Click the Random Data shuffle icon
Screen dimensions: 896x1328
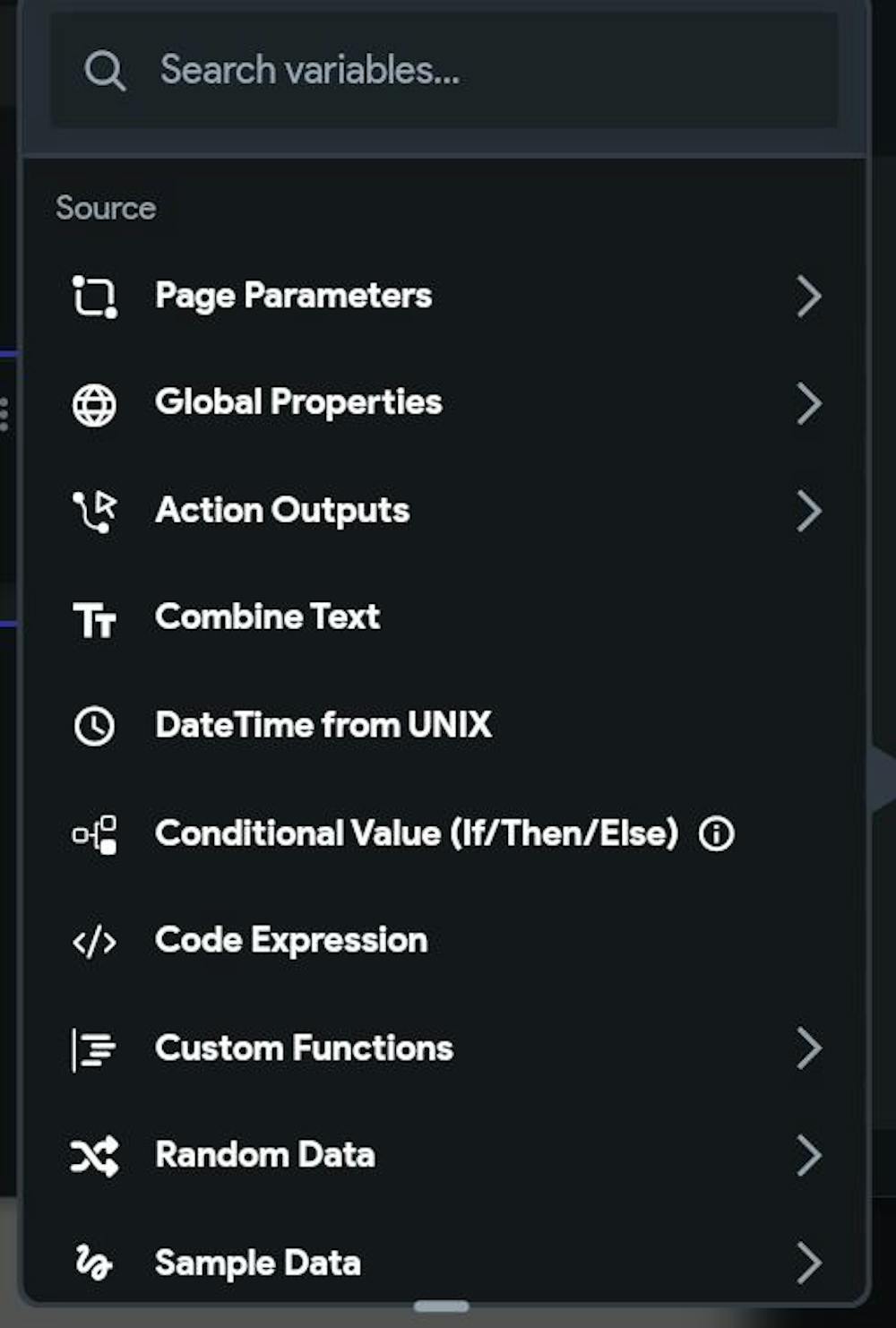click(94, 1156)
